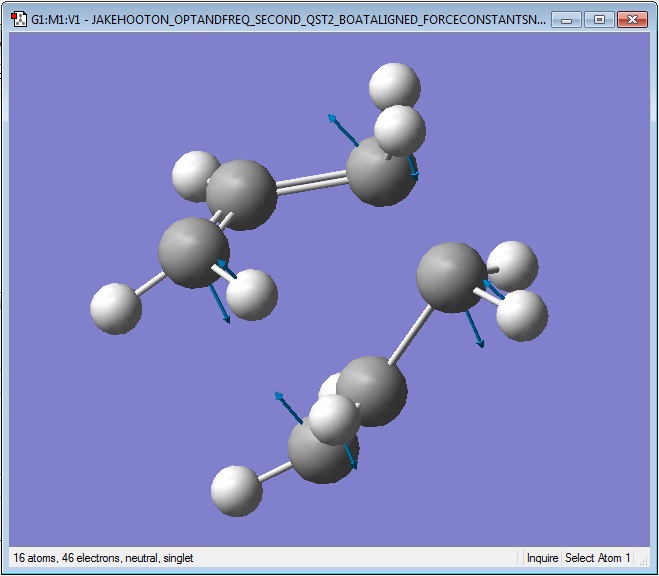Minimize the G1:M1:V1 molecule window

[566, 19]
